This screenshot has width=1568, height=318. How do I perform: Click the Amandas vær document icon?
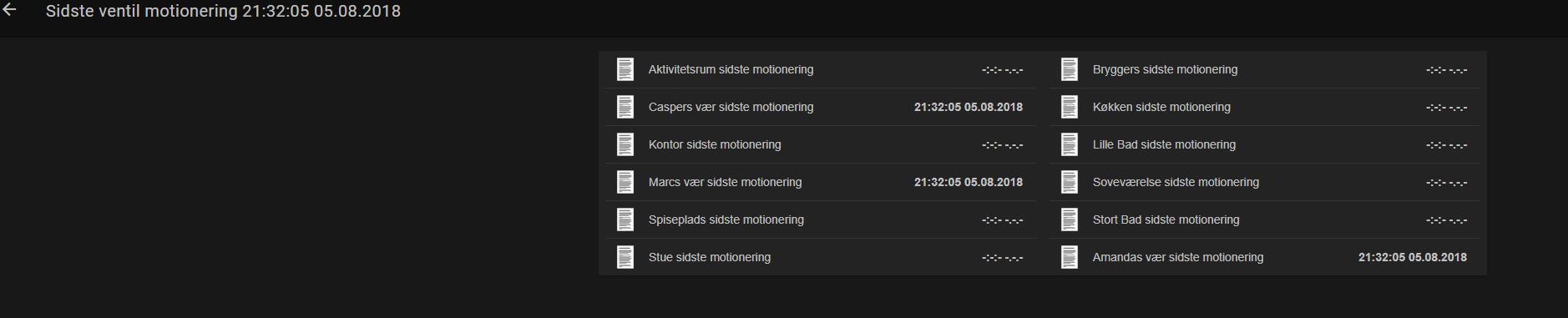point(1070,257)
